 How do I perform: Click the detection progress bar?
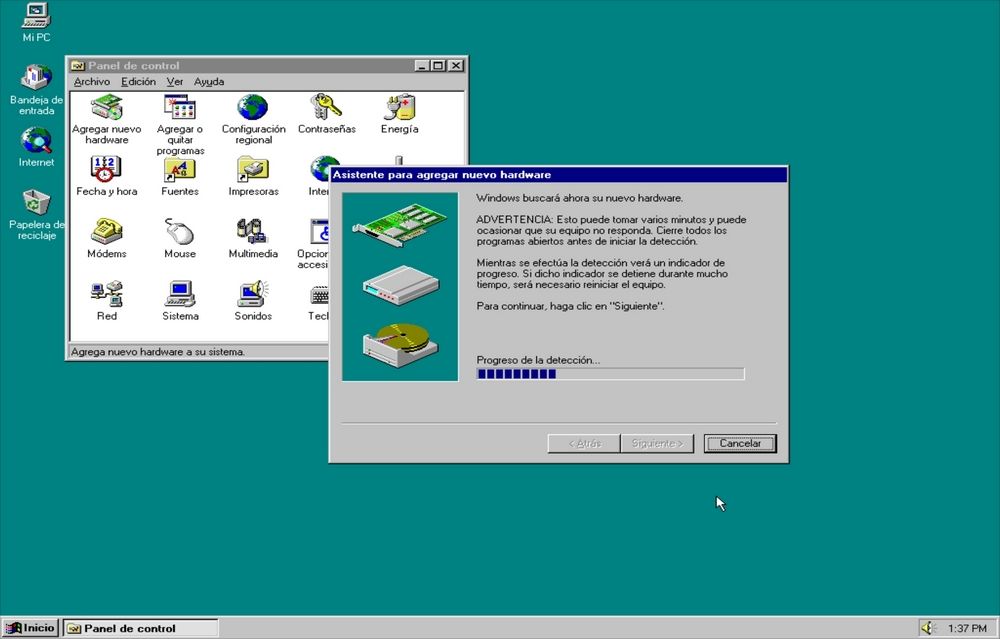[610, 374]
